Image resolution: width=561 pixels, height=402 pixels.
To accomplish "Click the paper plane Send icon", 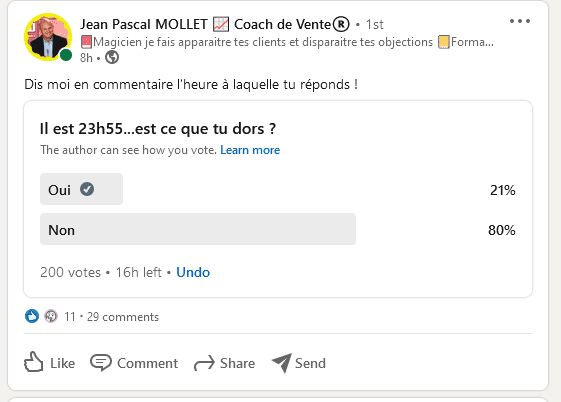I will (282, 363).
